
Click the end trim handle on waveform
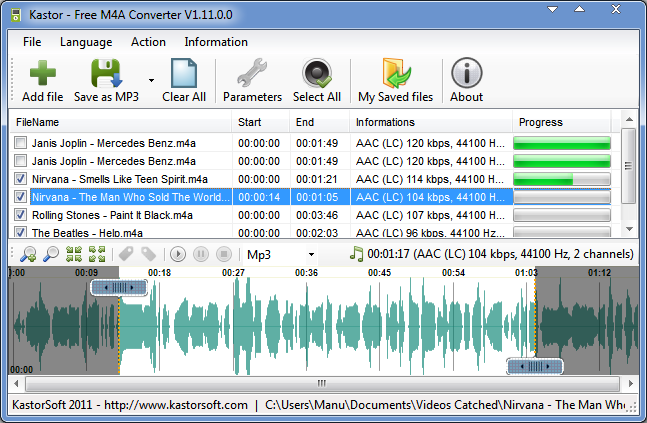[x=535, y=366]
